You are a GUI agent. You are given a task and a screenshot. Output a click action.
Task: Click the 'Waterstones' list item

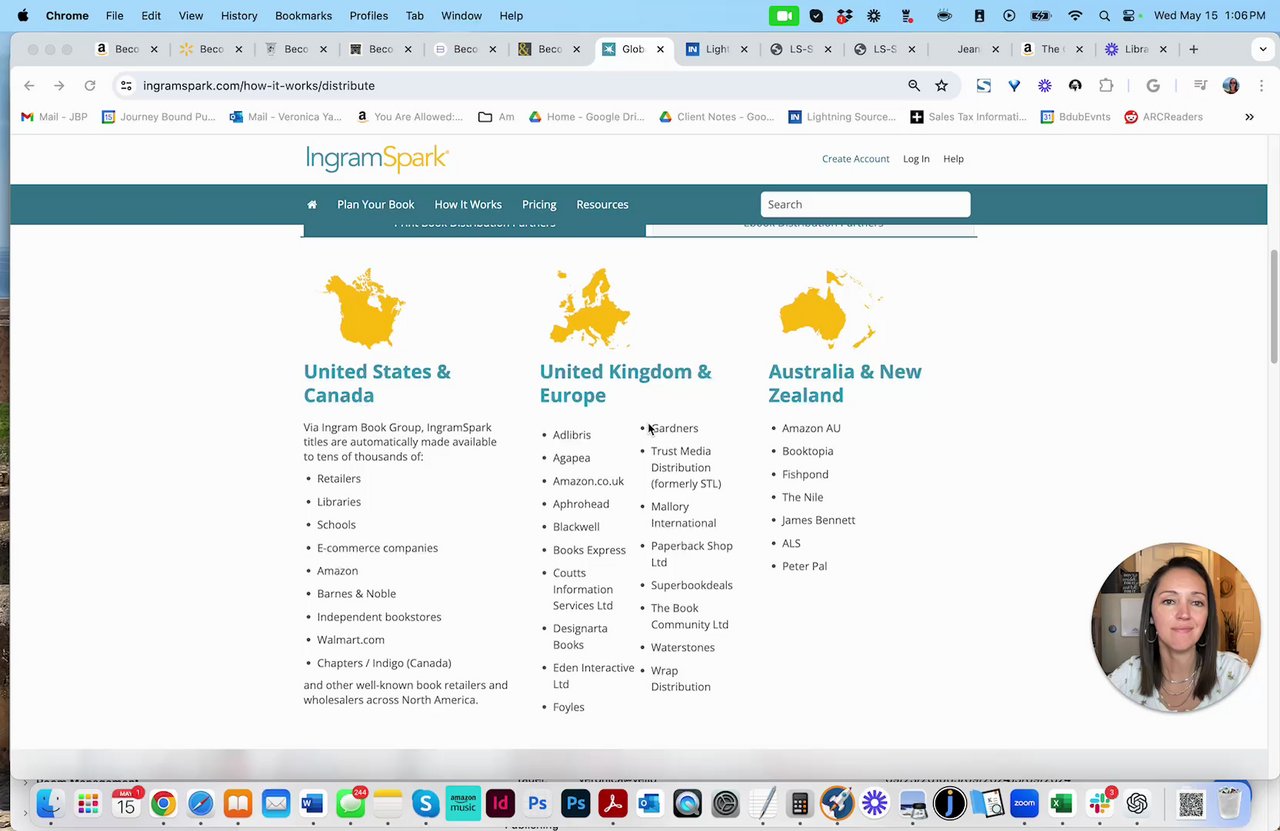682,647
